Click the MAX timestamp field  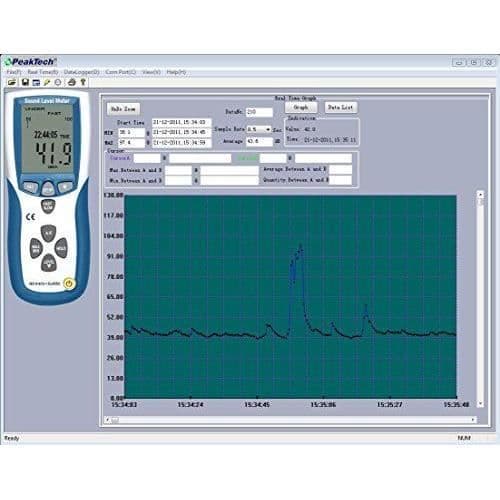point(181,143)
